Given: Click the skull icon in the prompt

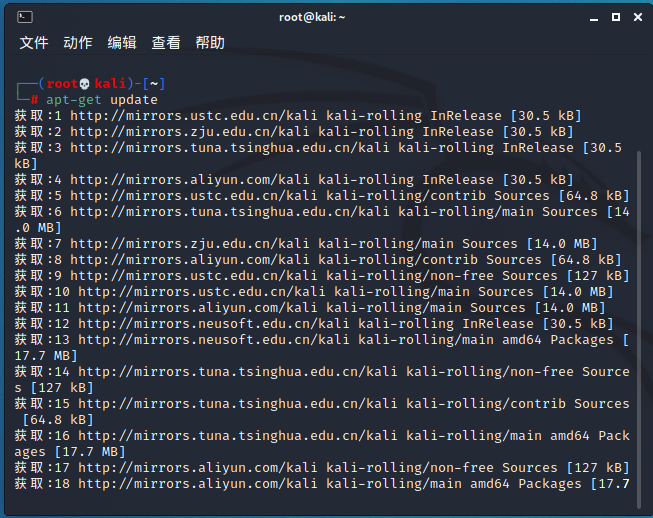Looking at the screenshot, I should [x=85, y=84].
